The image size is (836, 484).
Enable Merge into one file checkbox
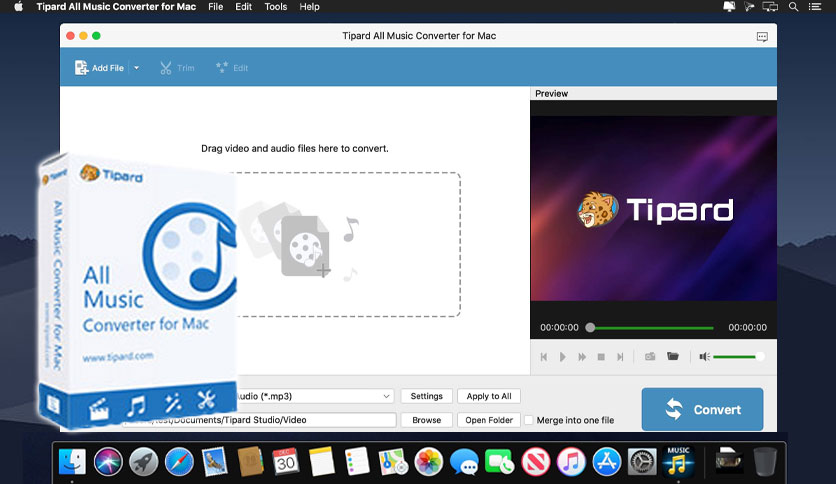(x=528, y=420)
